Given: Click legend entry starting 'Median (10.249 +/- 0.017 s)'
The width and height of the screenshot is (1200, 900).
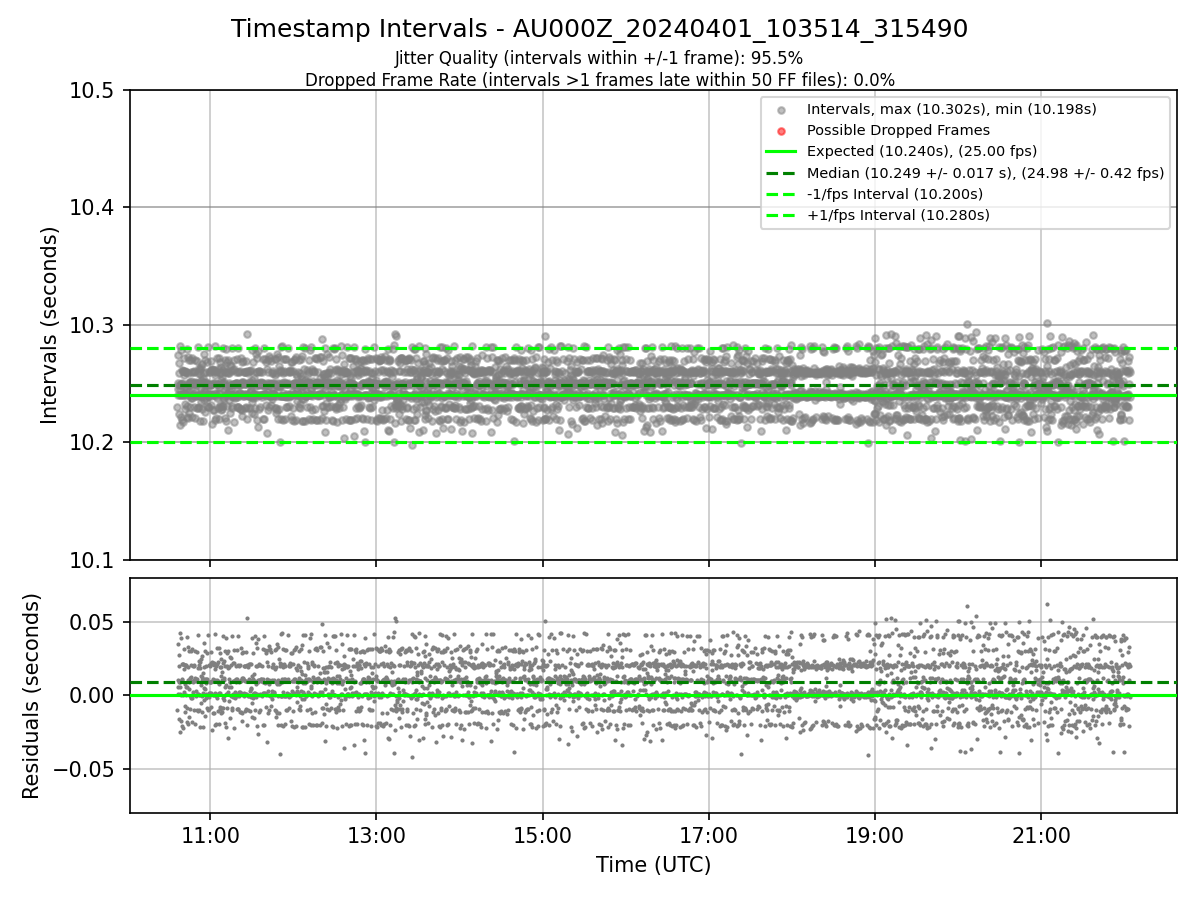Looking at the screenshot, I should [985, 173].
